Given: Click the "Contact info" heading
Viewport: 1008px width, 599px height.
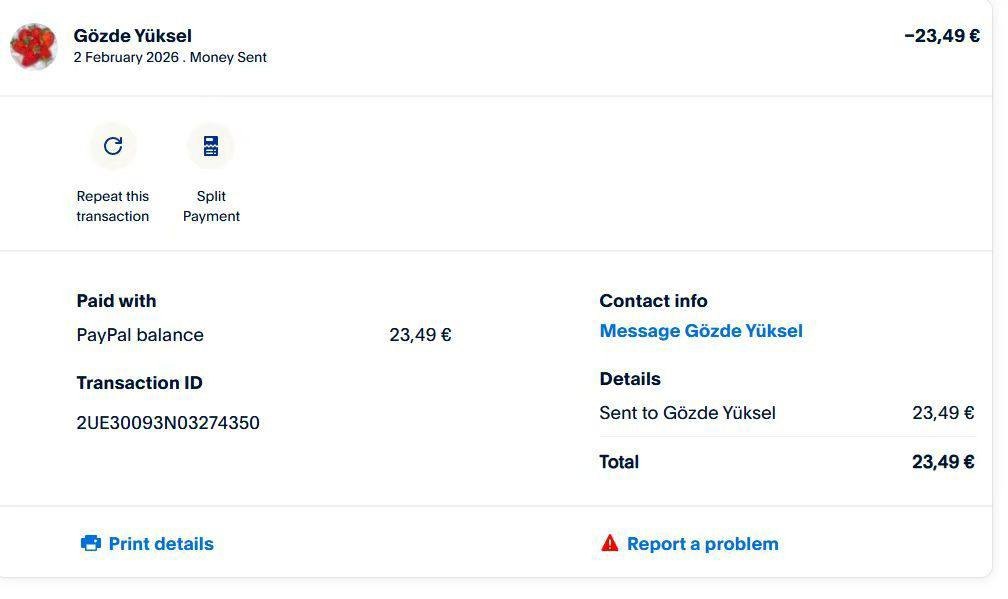Looking at the screenshot, I should [x=653, y=301].
